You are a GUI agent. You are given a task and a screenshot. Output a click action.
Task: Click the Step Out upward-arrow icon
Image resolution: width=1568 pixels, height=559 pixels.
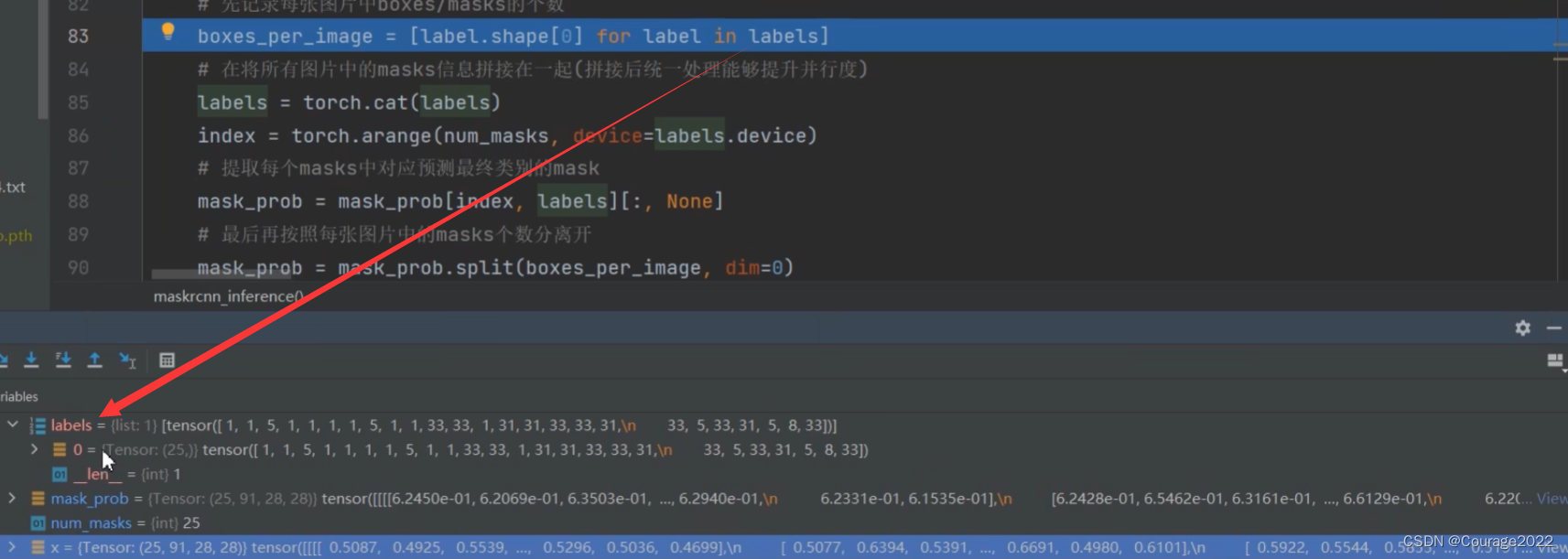click(94, 360)
